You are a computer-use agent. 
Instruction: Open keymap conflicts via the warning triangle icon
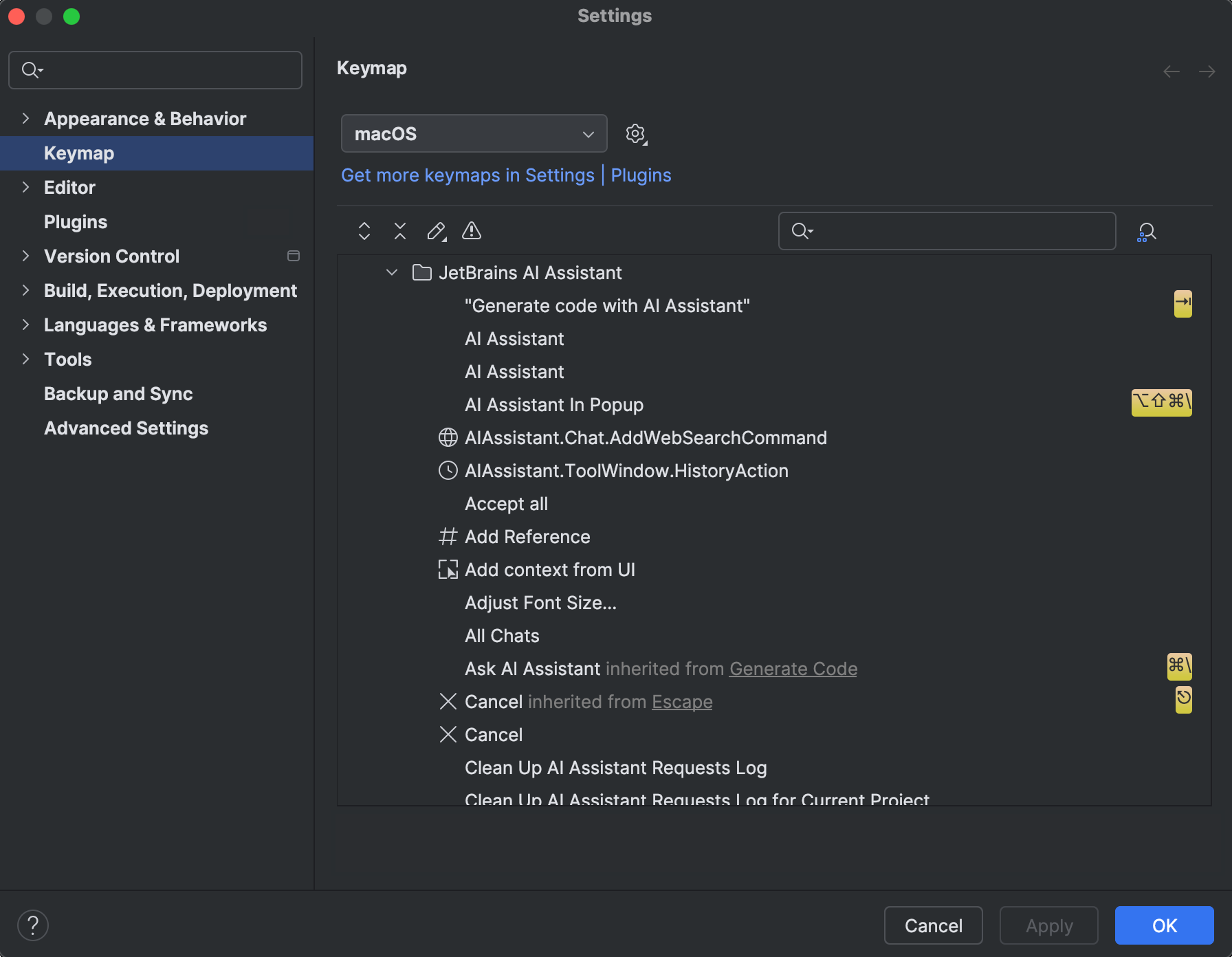[472, 231]
